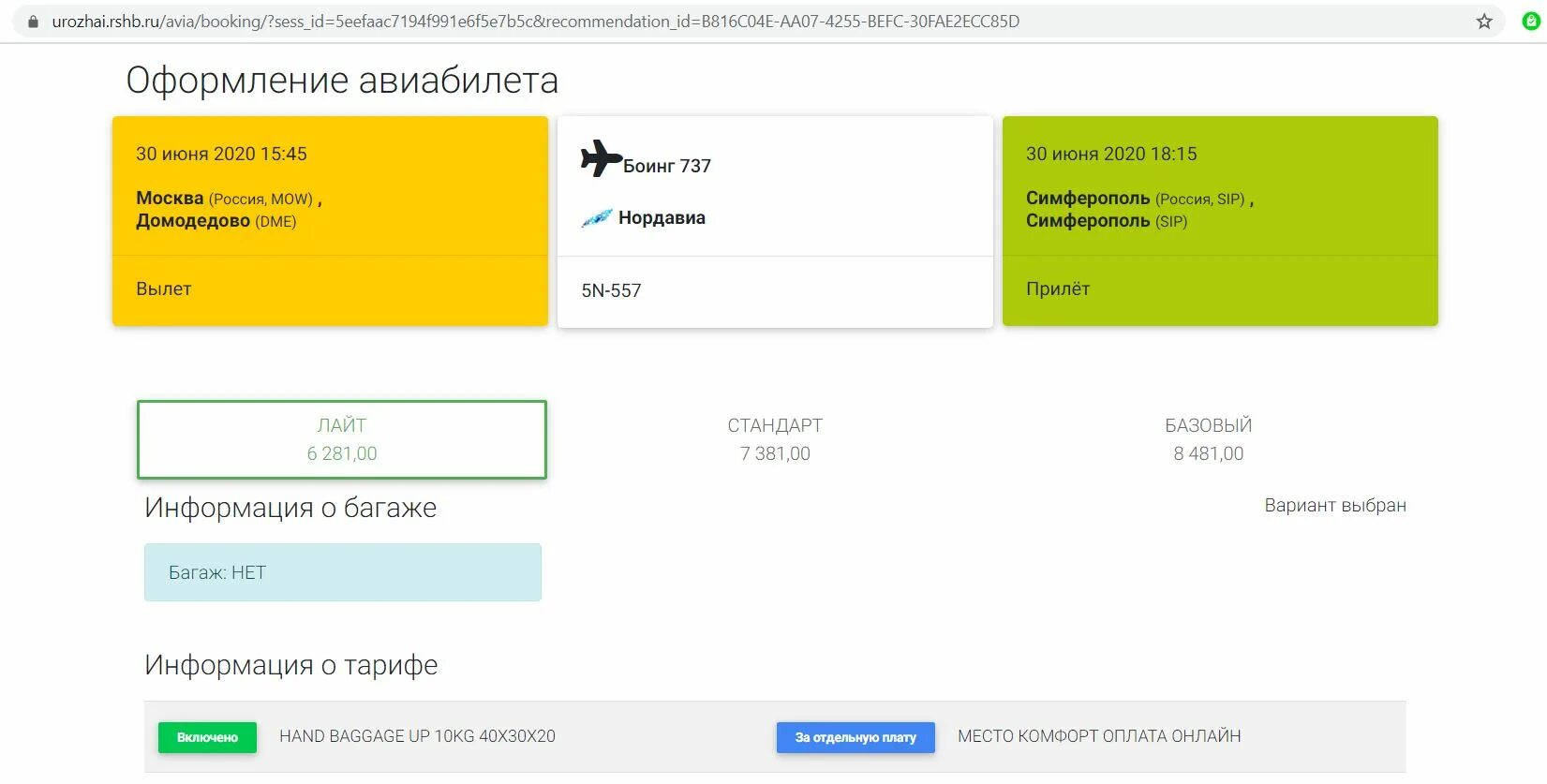Click the Информация о тарифе heading
The height and width of the screenshot is (784, 1547).
tap(290, 665)
